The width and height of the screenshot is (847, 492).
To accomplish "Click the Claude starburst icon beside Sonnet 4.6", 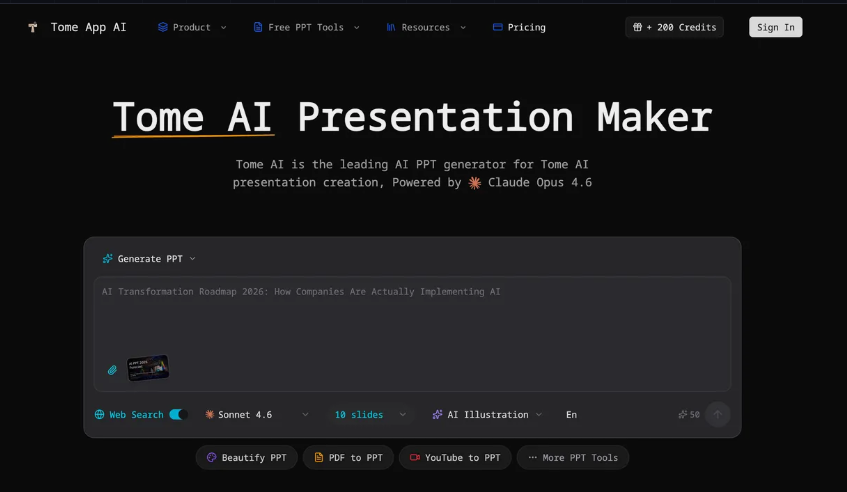I will (x=210, y=414).
